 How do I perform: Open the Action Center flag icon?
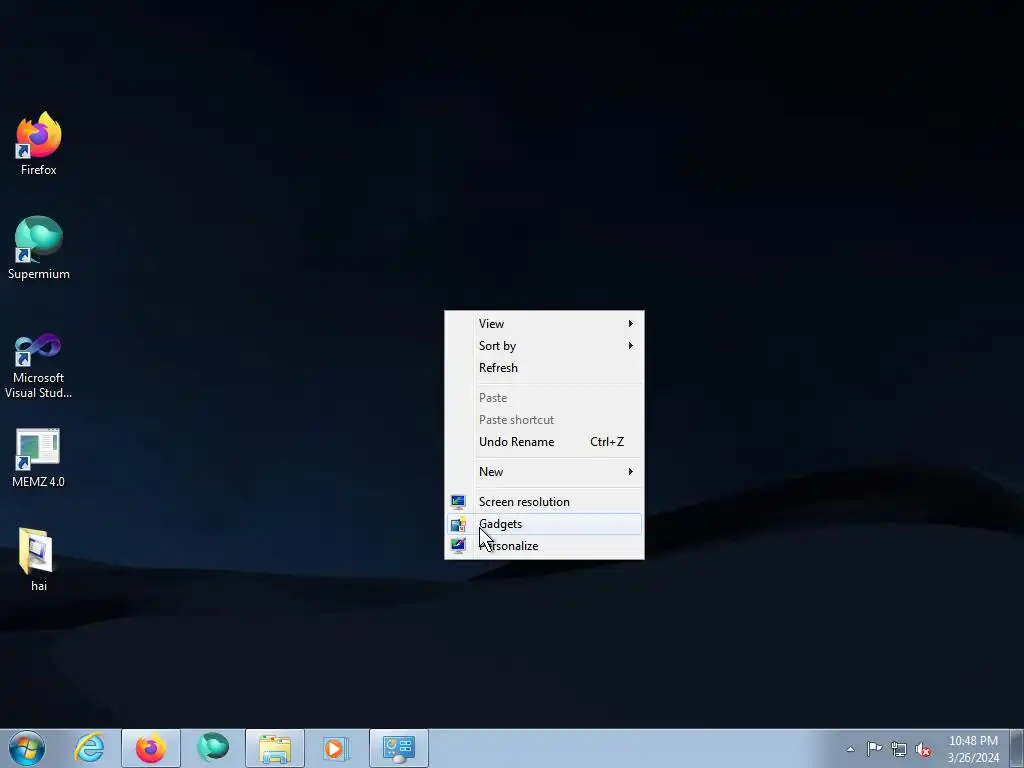[874, 749]
